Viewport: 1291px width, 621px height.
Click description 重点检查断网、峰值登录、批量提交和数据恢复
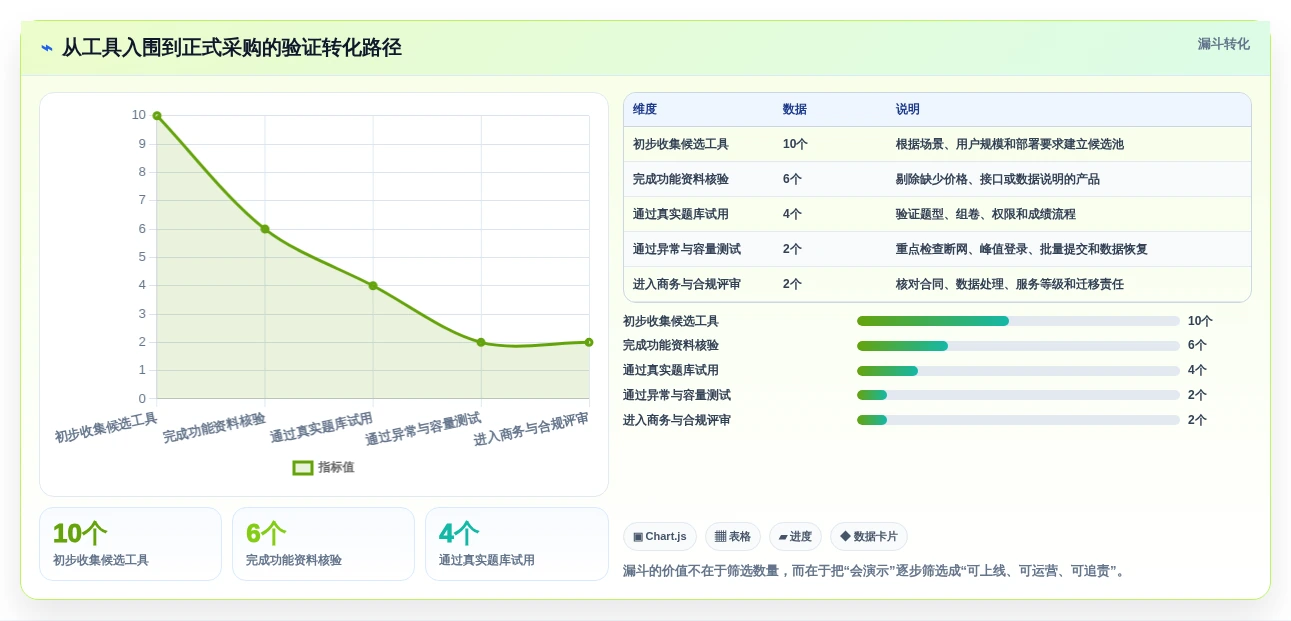(1022, 250)
